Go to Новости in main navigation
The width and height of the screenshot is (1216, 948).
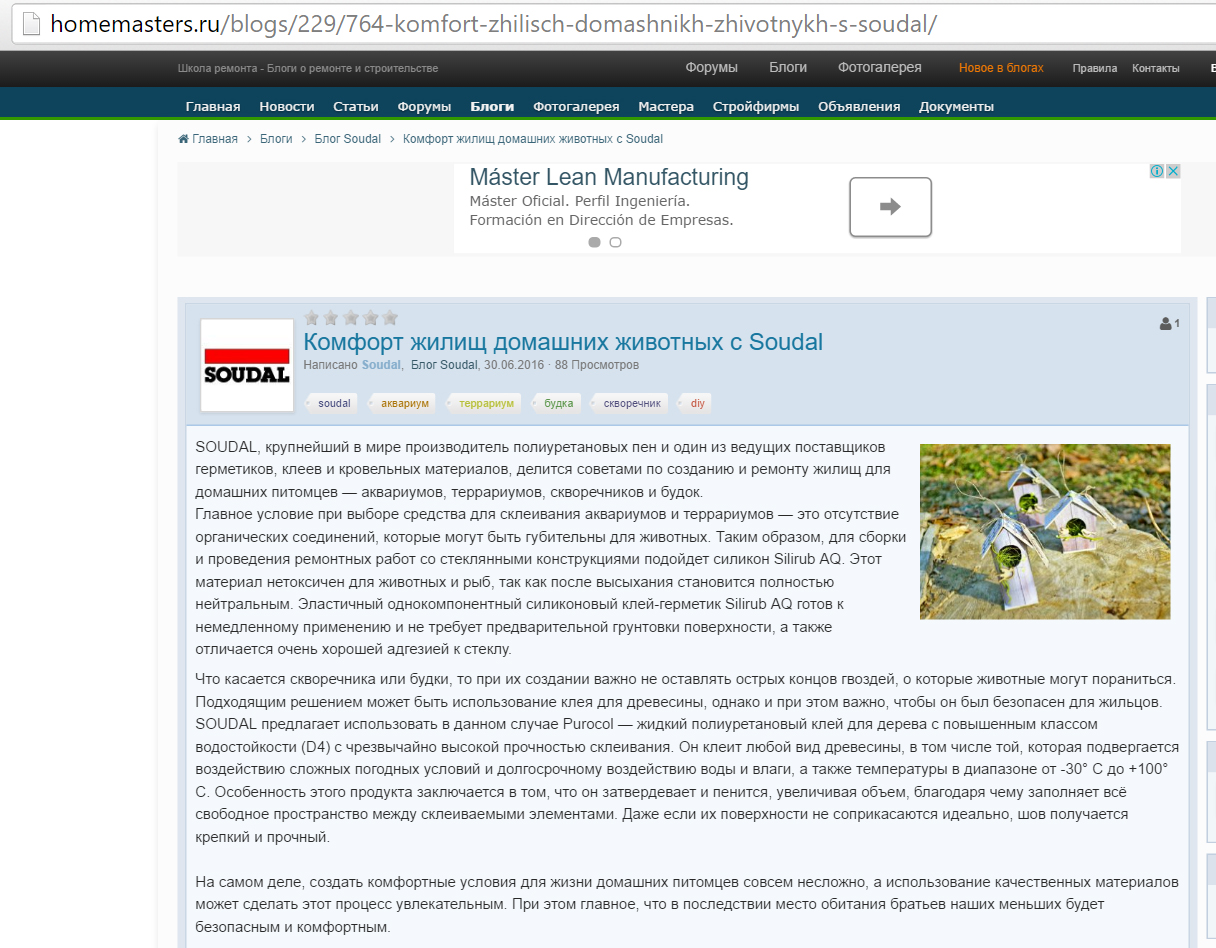(x=287, y=106)
